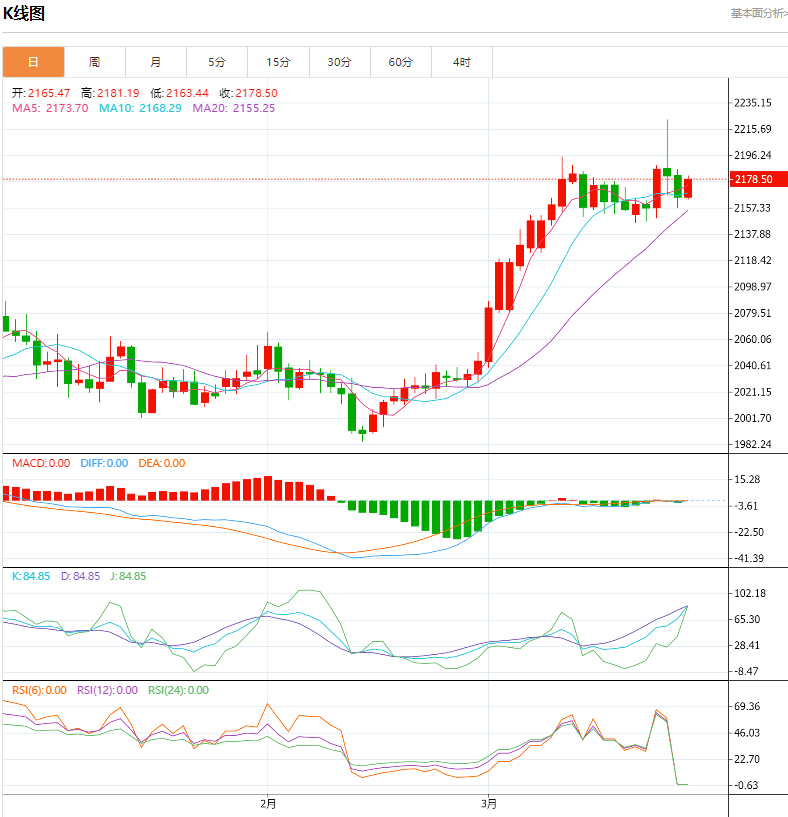Click the MA5 indicator value label
This screenshot has width=788, height=817.
coord(50,108)
